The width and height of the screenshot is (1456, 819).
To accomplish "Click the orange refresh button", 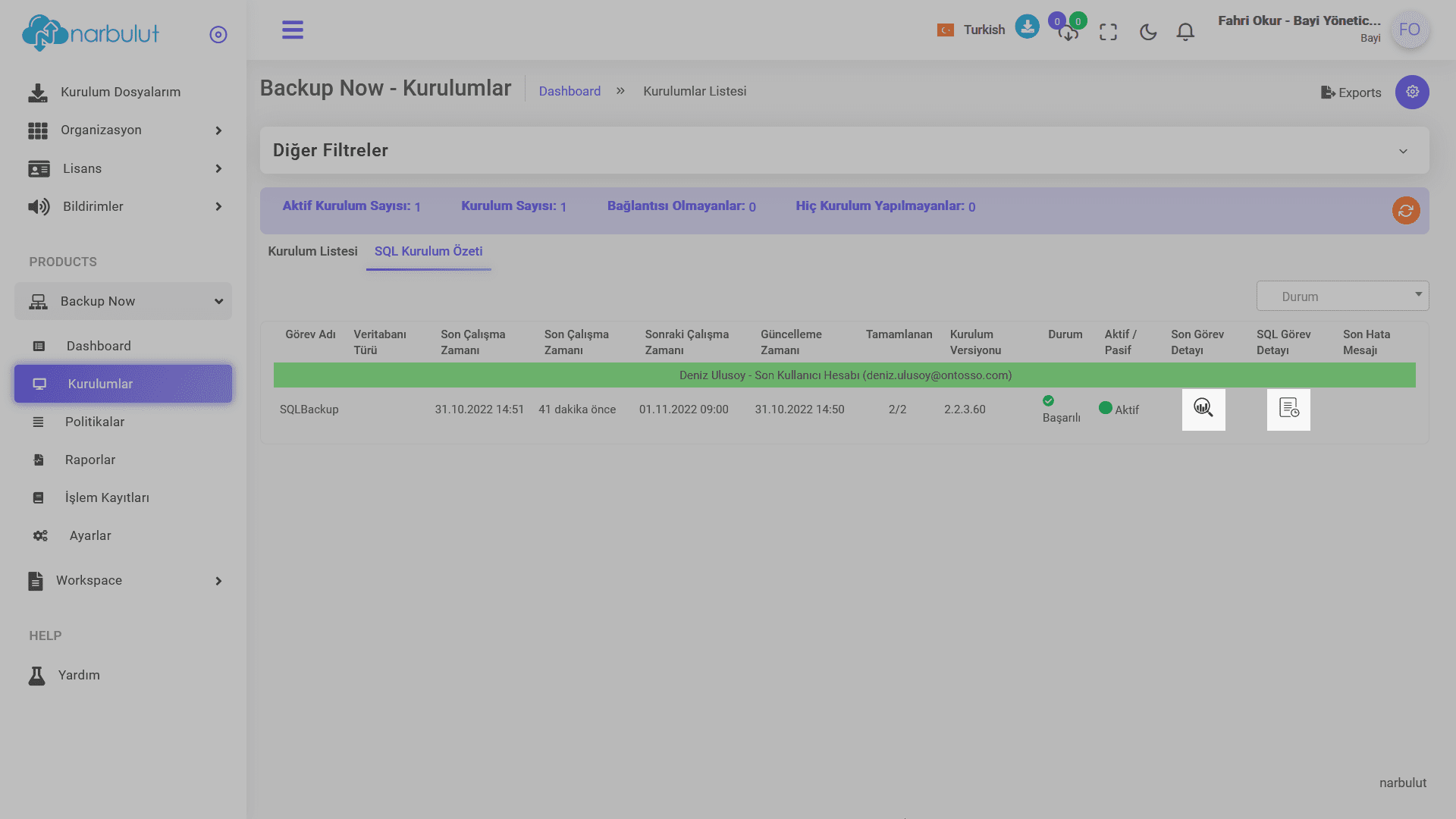I will click(1406, 211).
